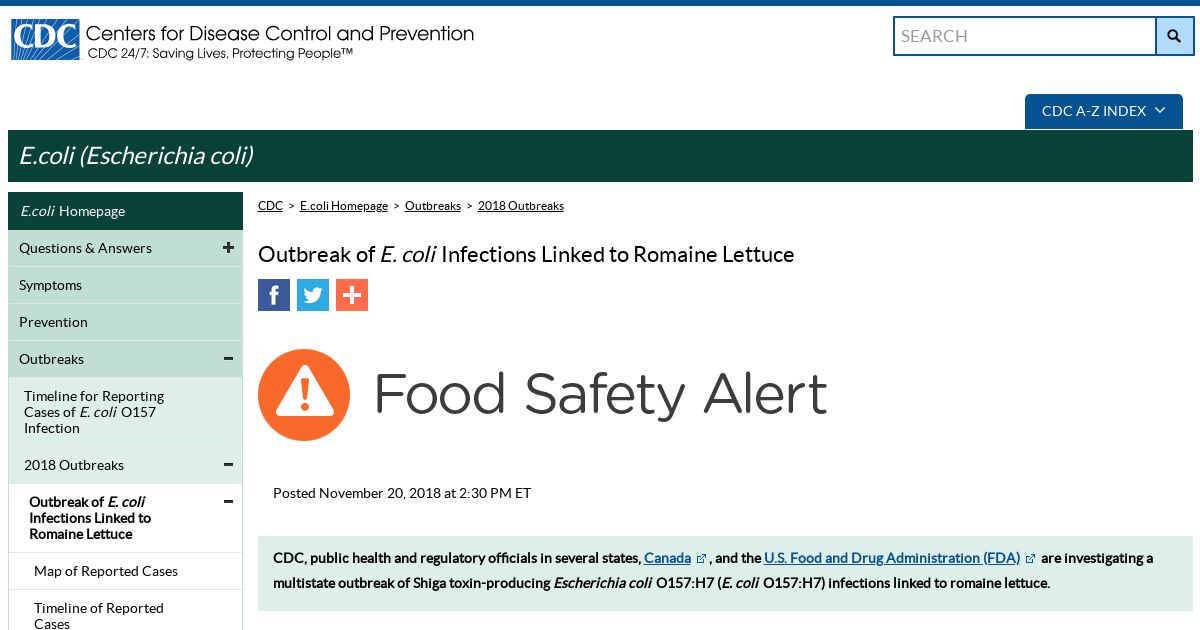Click the 2018 Outbreaks breadcrumb link

(521, 206)
